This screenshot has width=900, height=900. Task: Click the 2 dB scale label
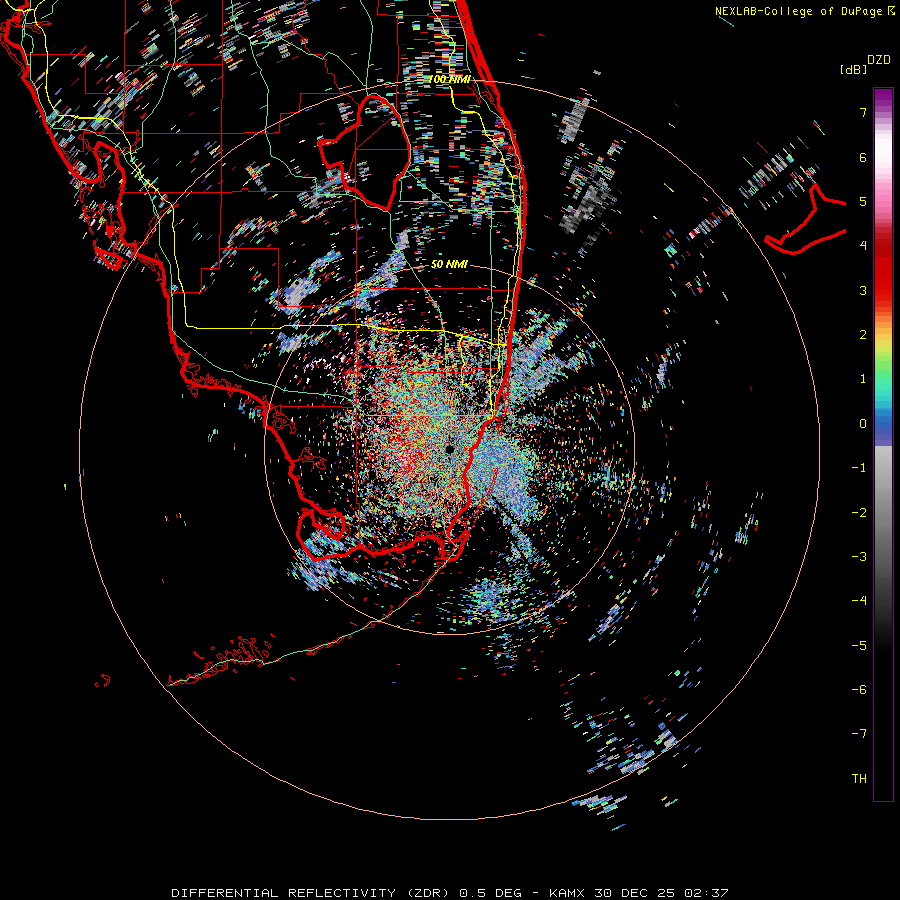[x=863, y=335]
